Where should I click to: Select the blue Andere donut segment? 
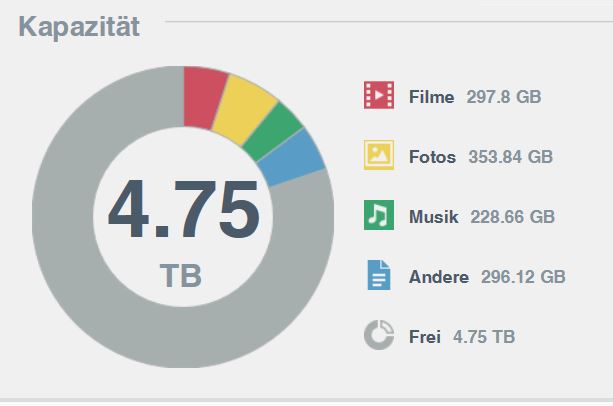tap(291, 158)
